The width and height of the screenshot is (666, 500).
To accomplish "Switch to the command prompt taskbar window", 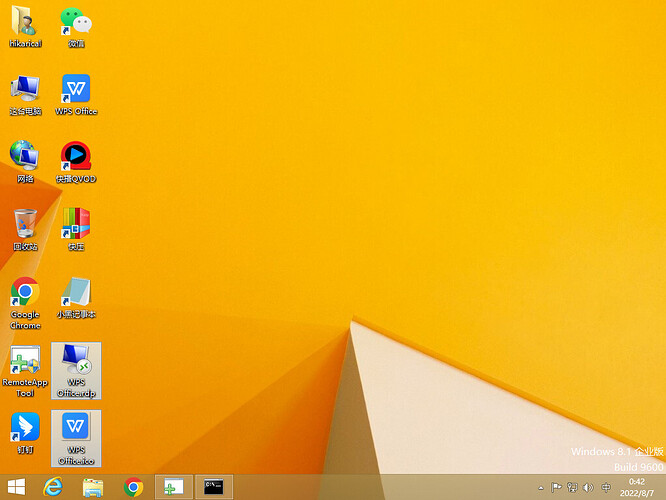I will coord(214,487).
